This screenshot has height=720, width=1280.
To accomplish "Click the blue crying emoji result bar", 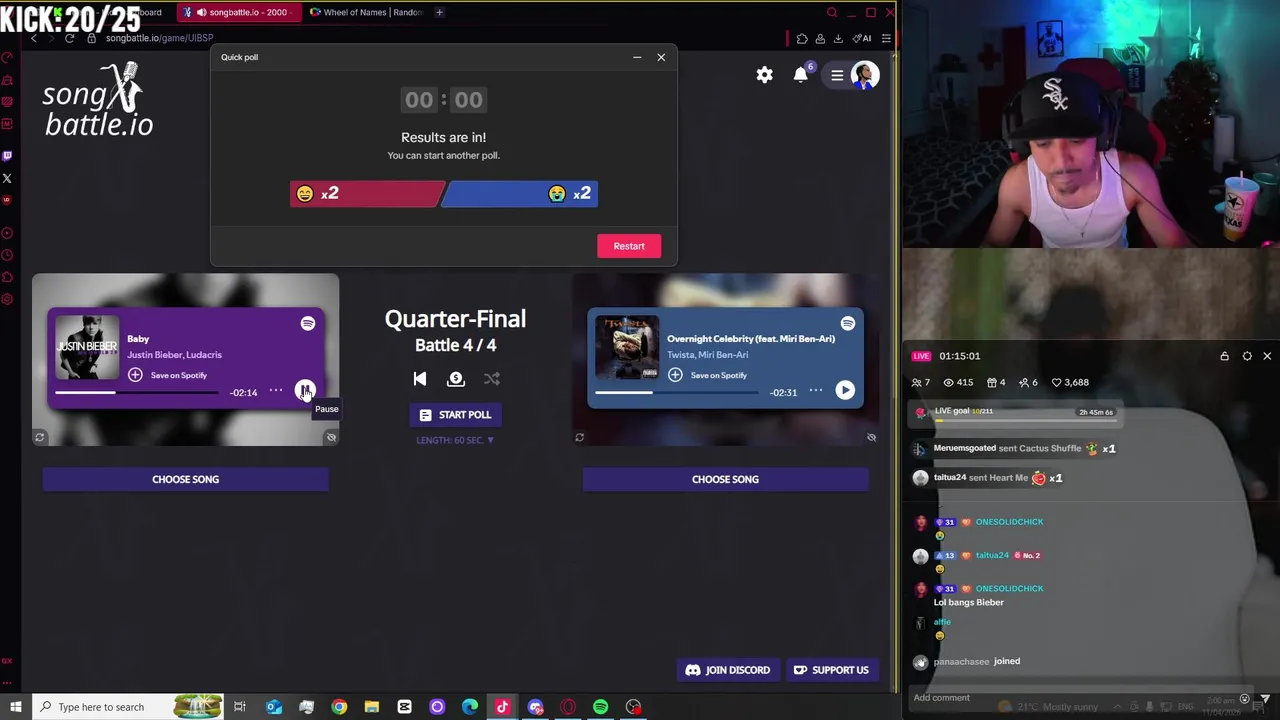I will click(521, 194).
